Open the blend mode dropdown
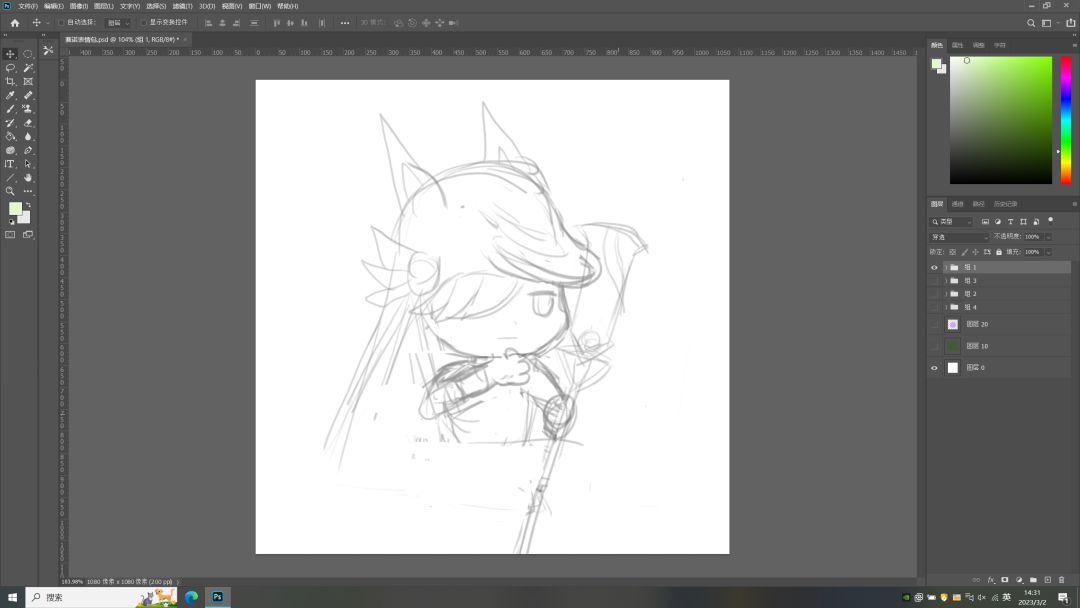 [x=959, y=237]
